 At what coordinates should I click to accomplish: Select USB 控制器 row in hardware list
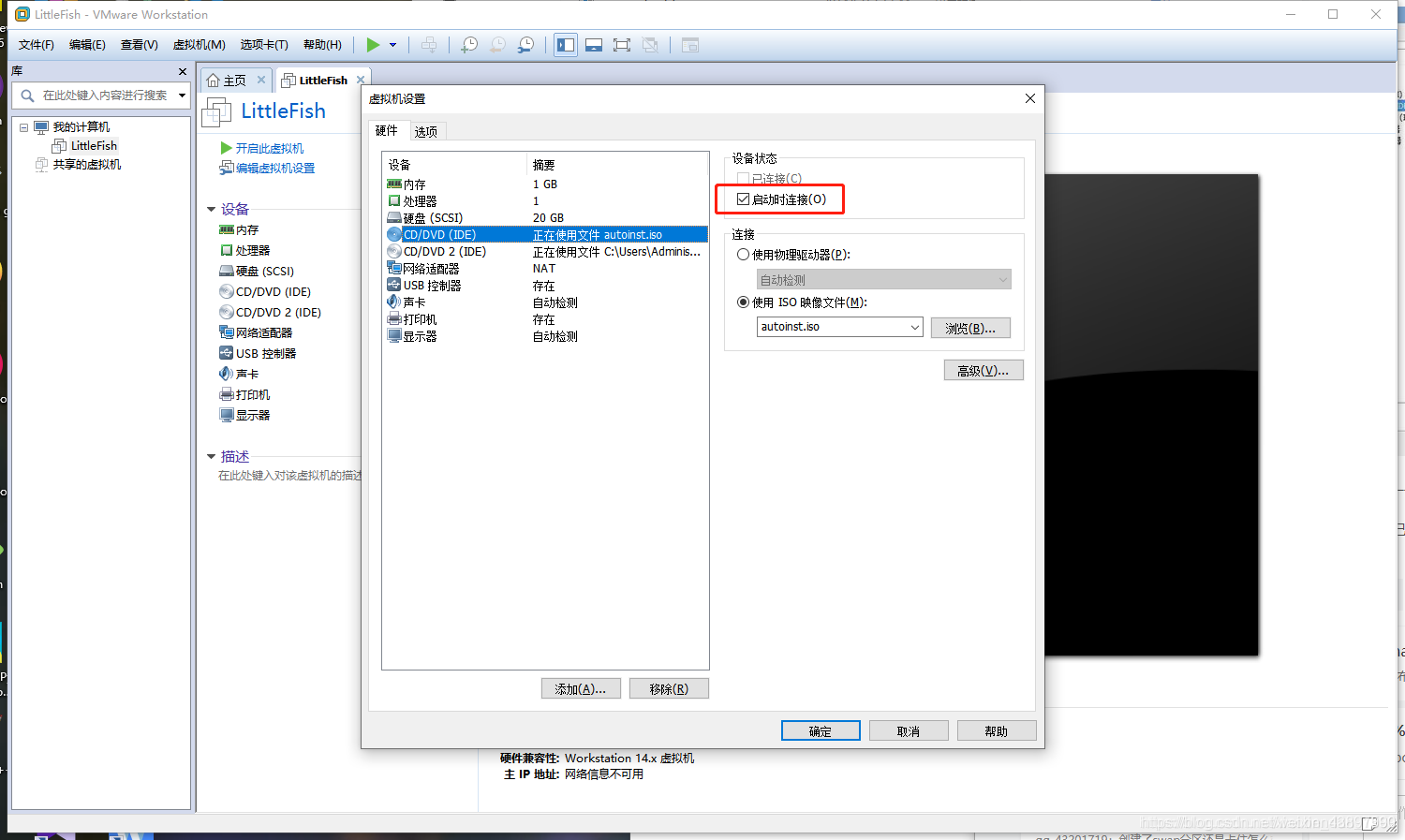pyautogui.click(x=545, y=286)
